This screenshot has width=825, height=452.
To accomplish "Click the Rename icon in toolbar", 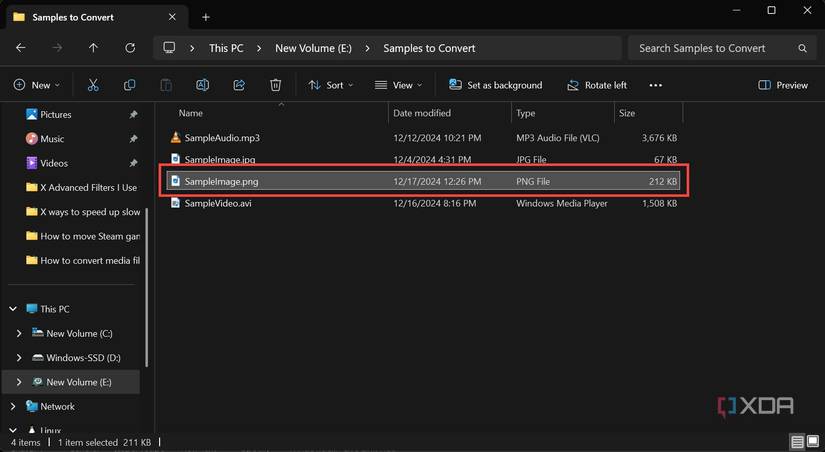I will (x=203, y=85).
